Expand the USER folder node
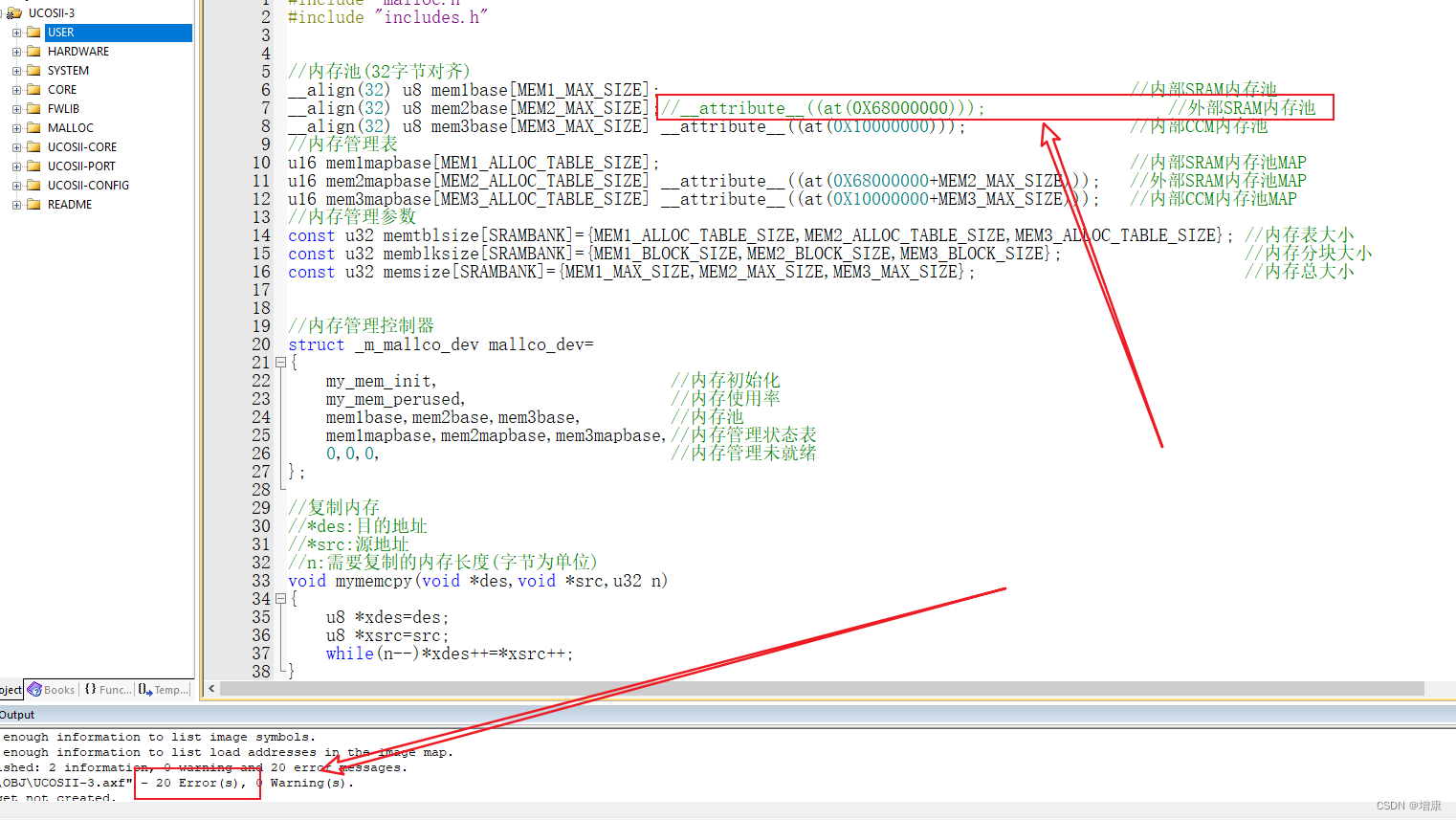 point(16,33)
